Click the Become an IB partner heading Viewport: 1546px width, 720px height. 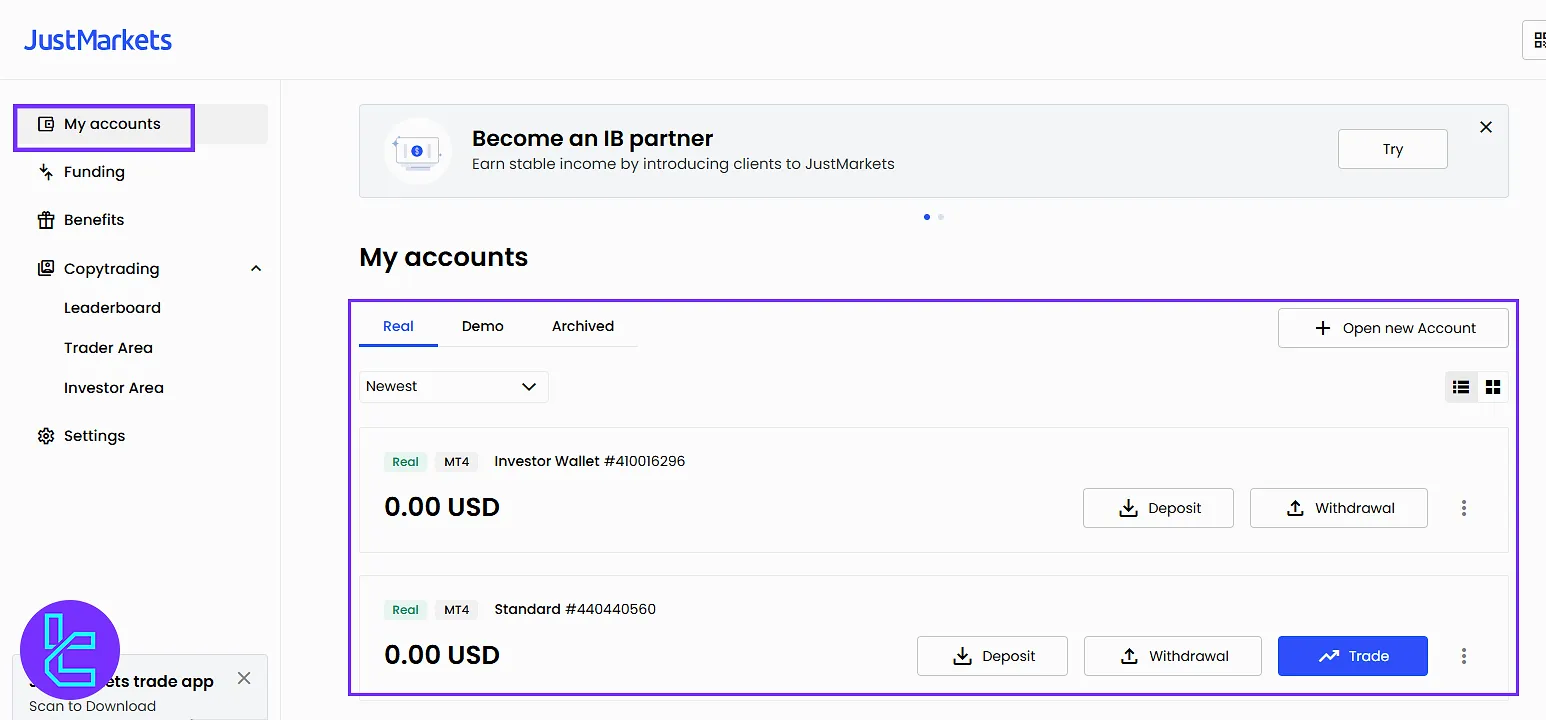pyautogui.click(x=593, y=138)
